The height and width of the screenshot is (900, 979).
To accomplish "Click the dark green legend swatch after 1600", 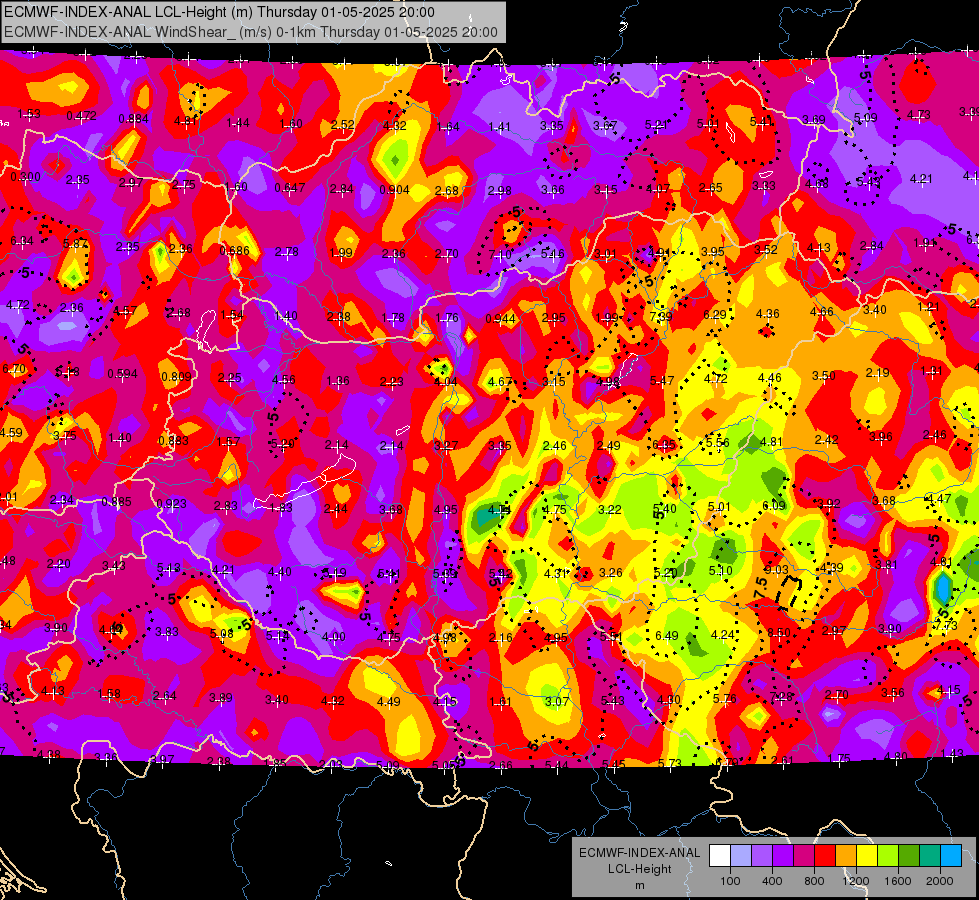I will (909, 856).
